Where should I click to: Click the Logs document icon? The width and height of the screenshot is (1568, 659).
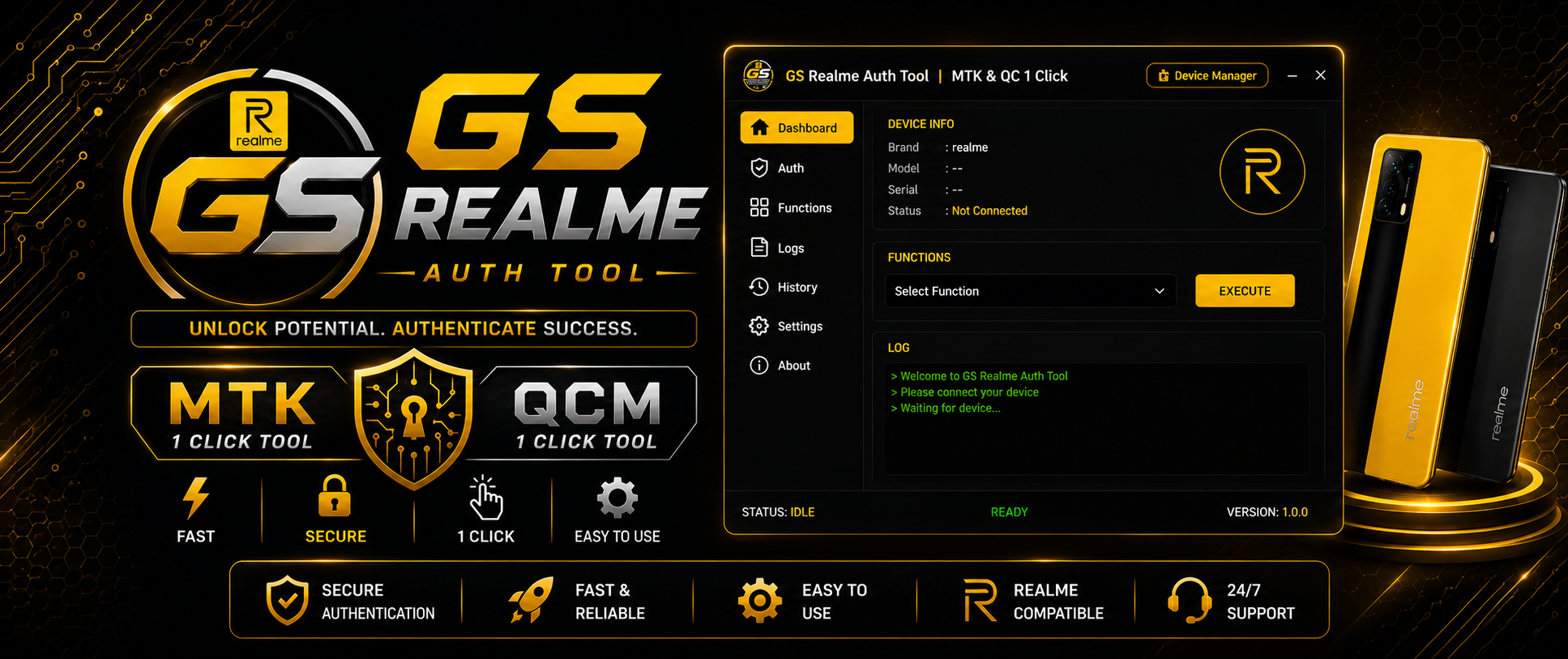click(759, 247)
